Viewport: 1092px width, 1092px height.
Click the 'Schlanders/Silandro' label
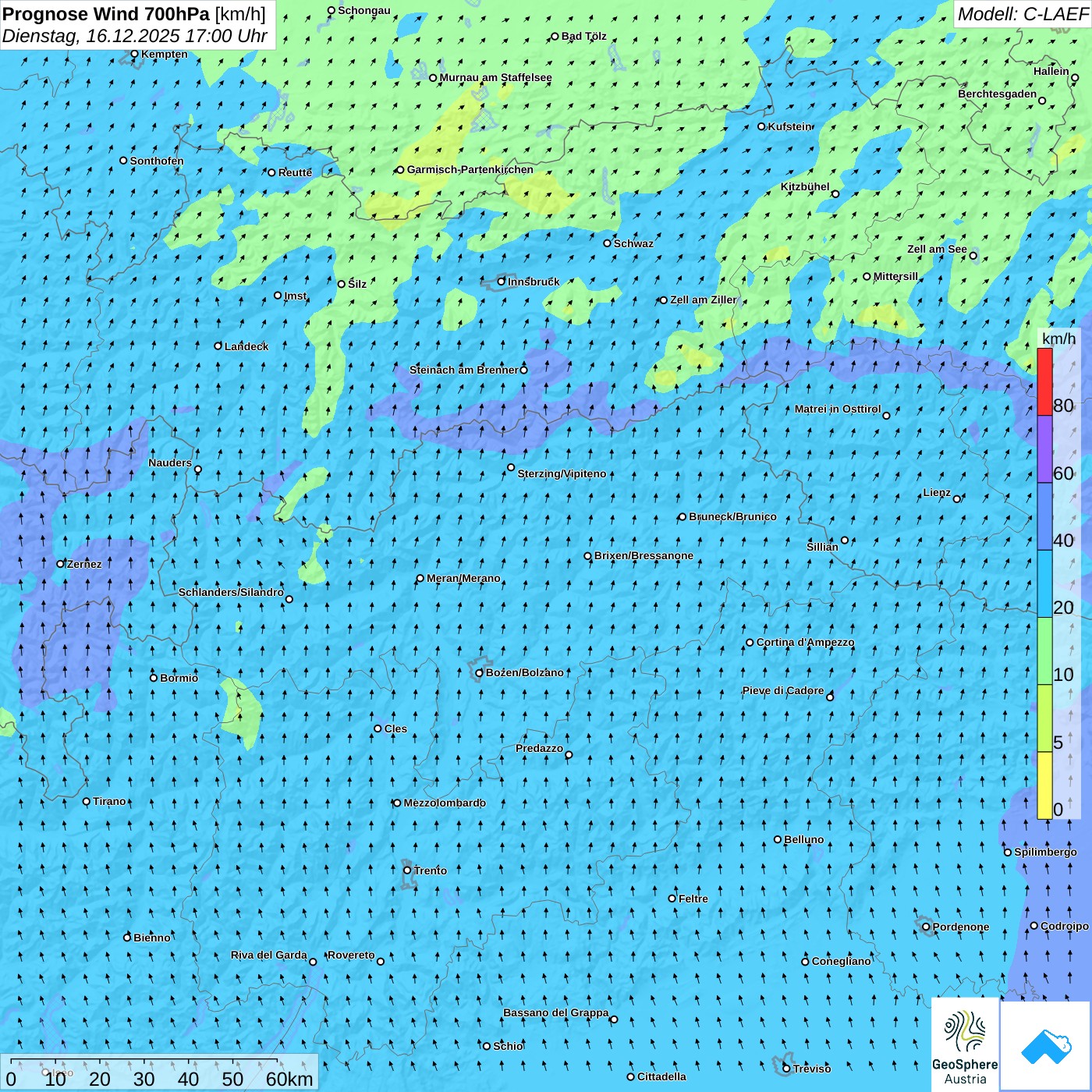coord(231,593)
